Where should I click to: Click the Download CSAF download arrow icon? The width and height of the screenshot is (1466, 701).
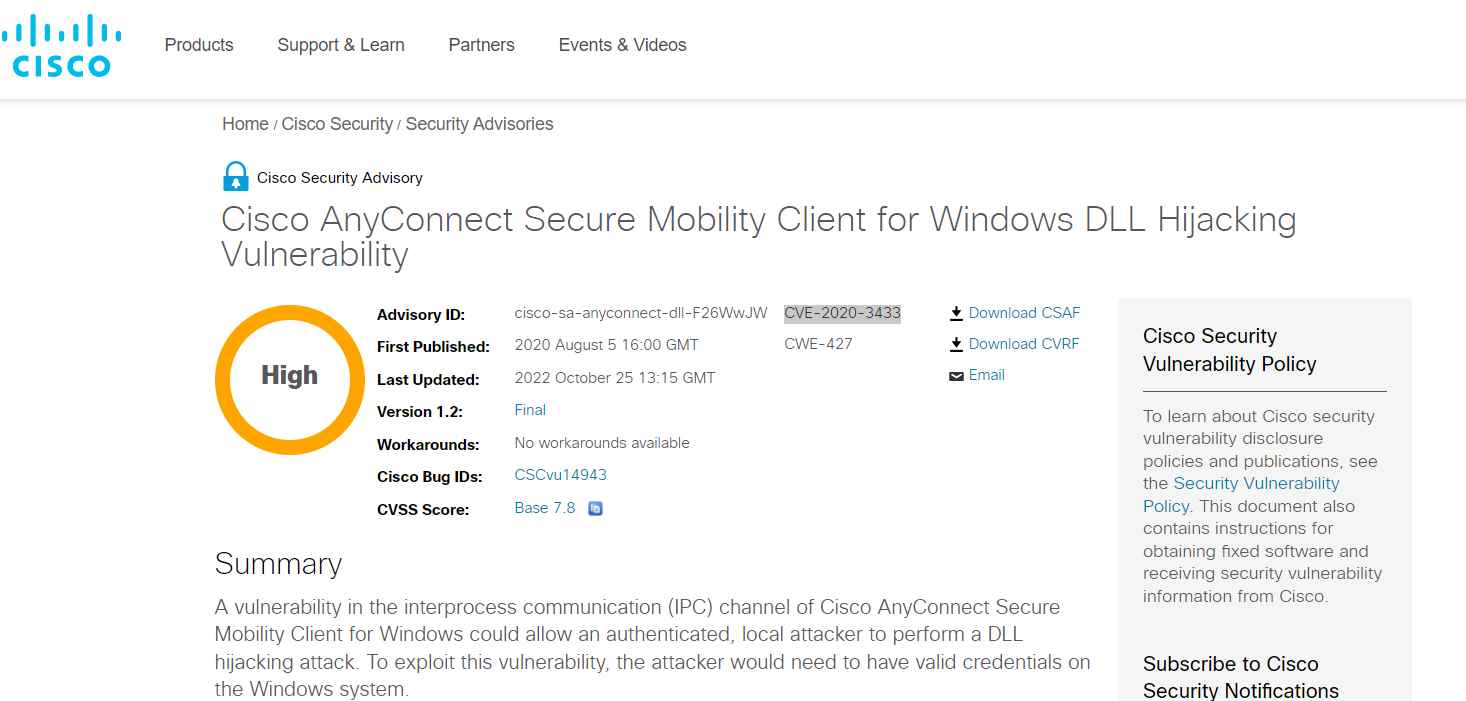[956, 312]
